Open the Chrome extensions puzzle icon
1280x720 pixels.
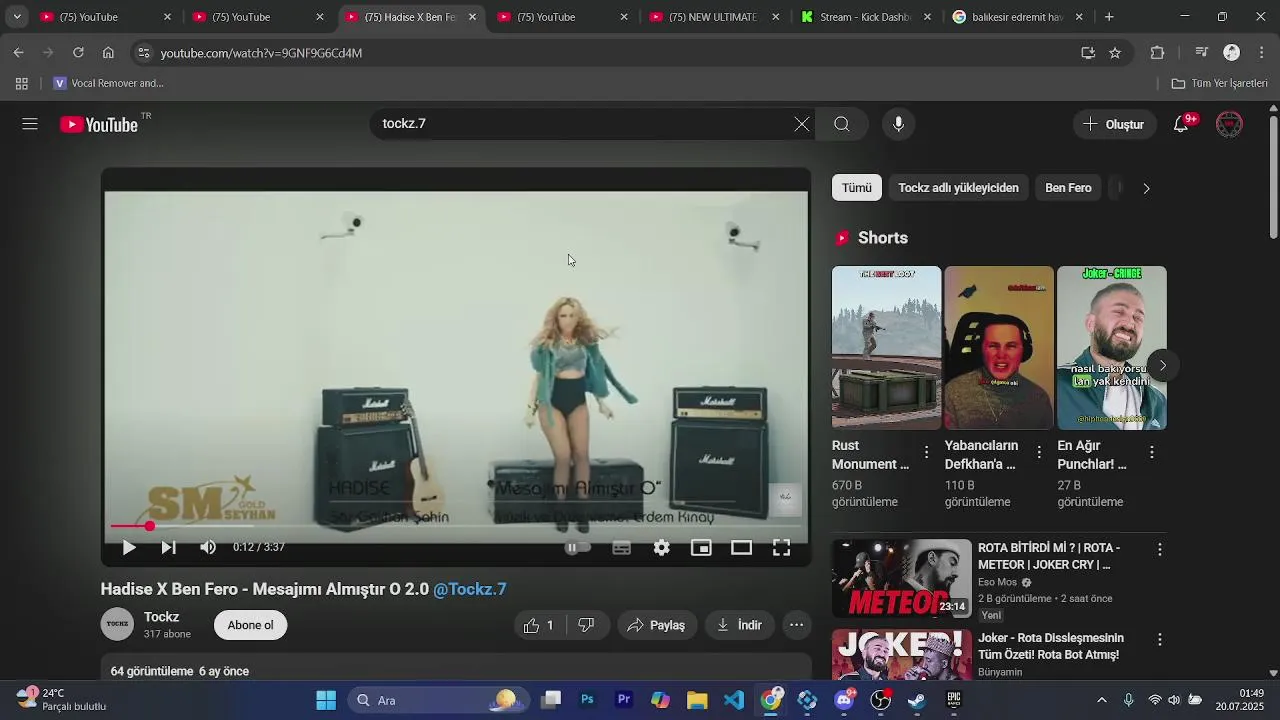(1158, 53)
